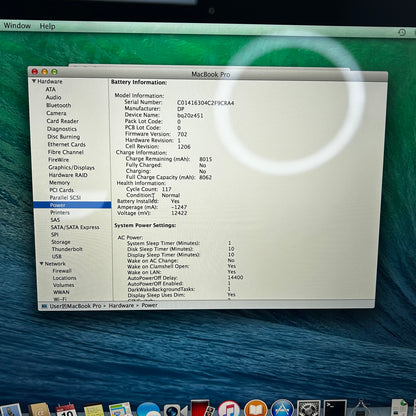Click Hardware in the path bar

pos(121,305)
